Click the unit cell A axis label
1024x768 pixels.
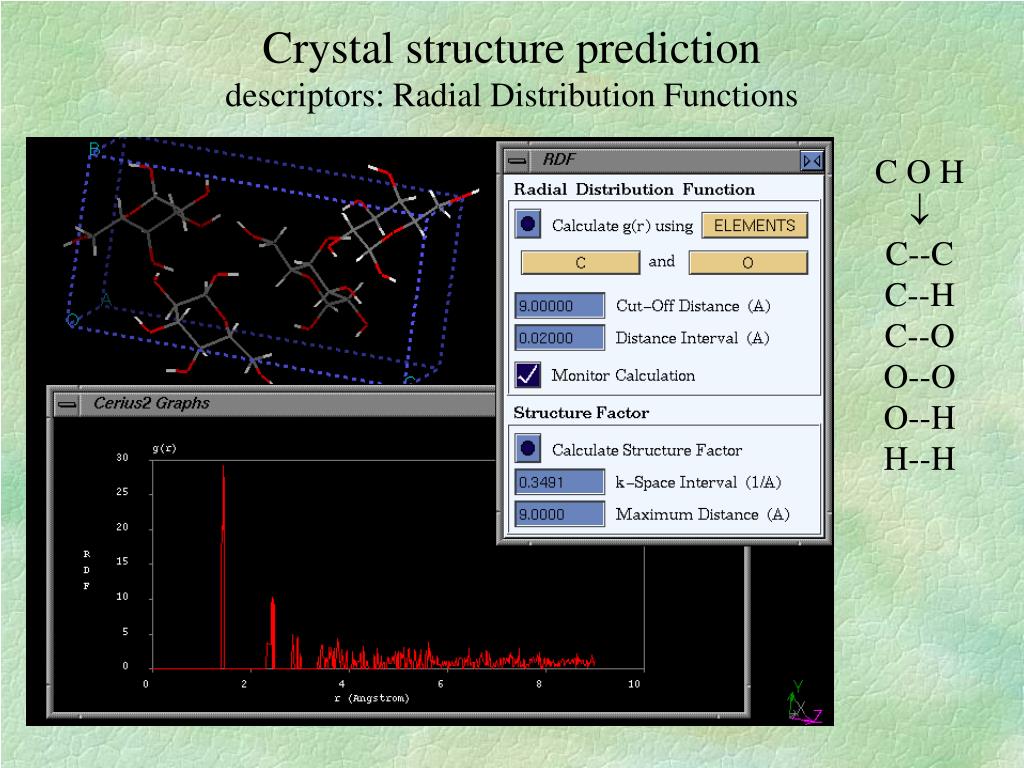(106, 300)
